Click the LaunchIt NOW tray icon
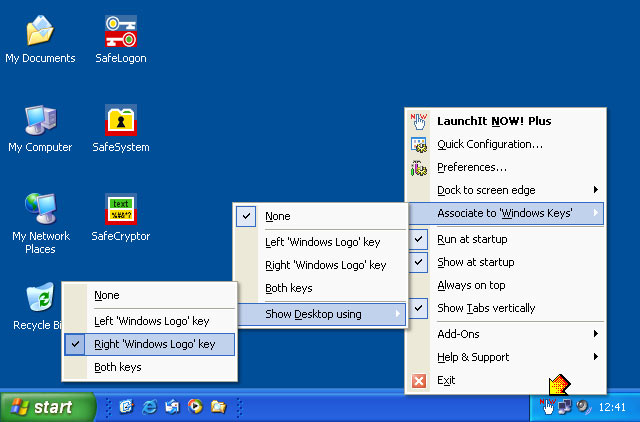This screenshot has width=640, height=422. [547, 406]
